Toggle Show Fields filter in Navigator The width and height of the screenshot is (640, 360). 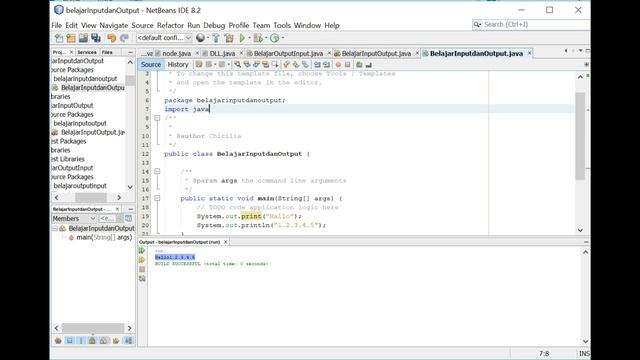point(69,340)
